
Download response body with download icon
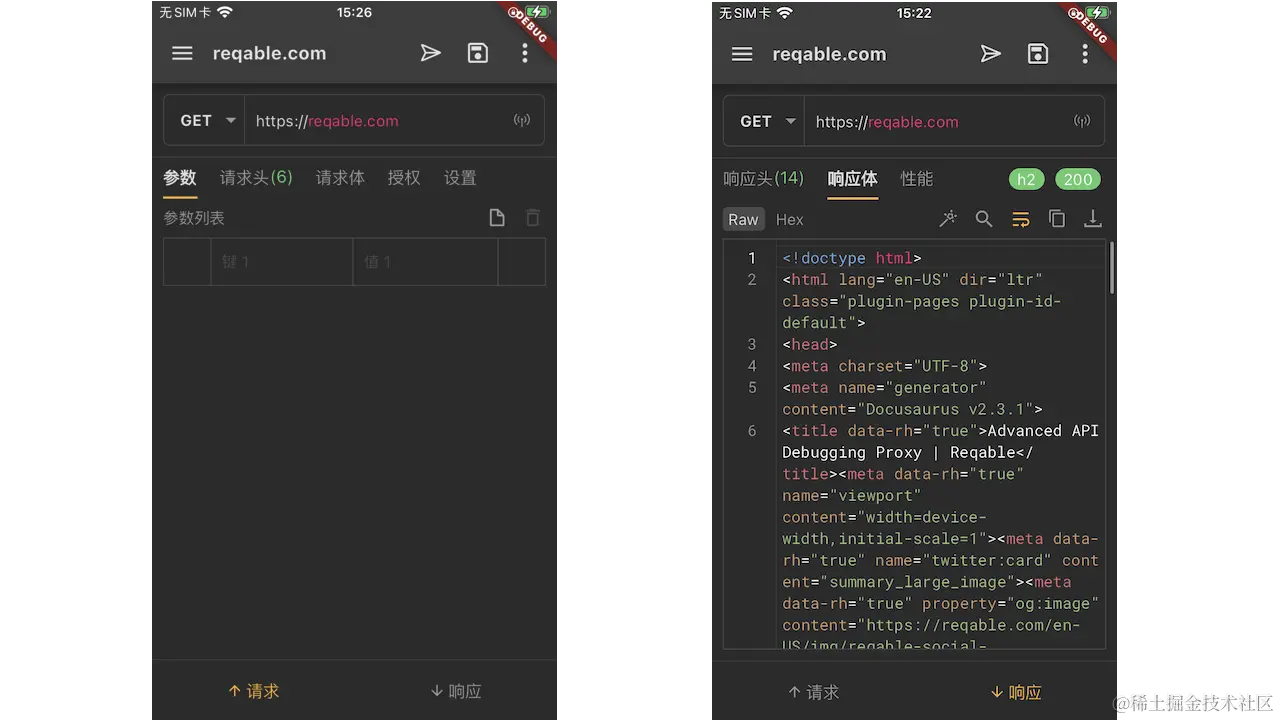[1093, 219]
